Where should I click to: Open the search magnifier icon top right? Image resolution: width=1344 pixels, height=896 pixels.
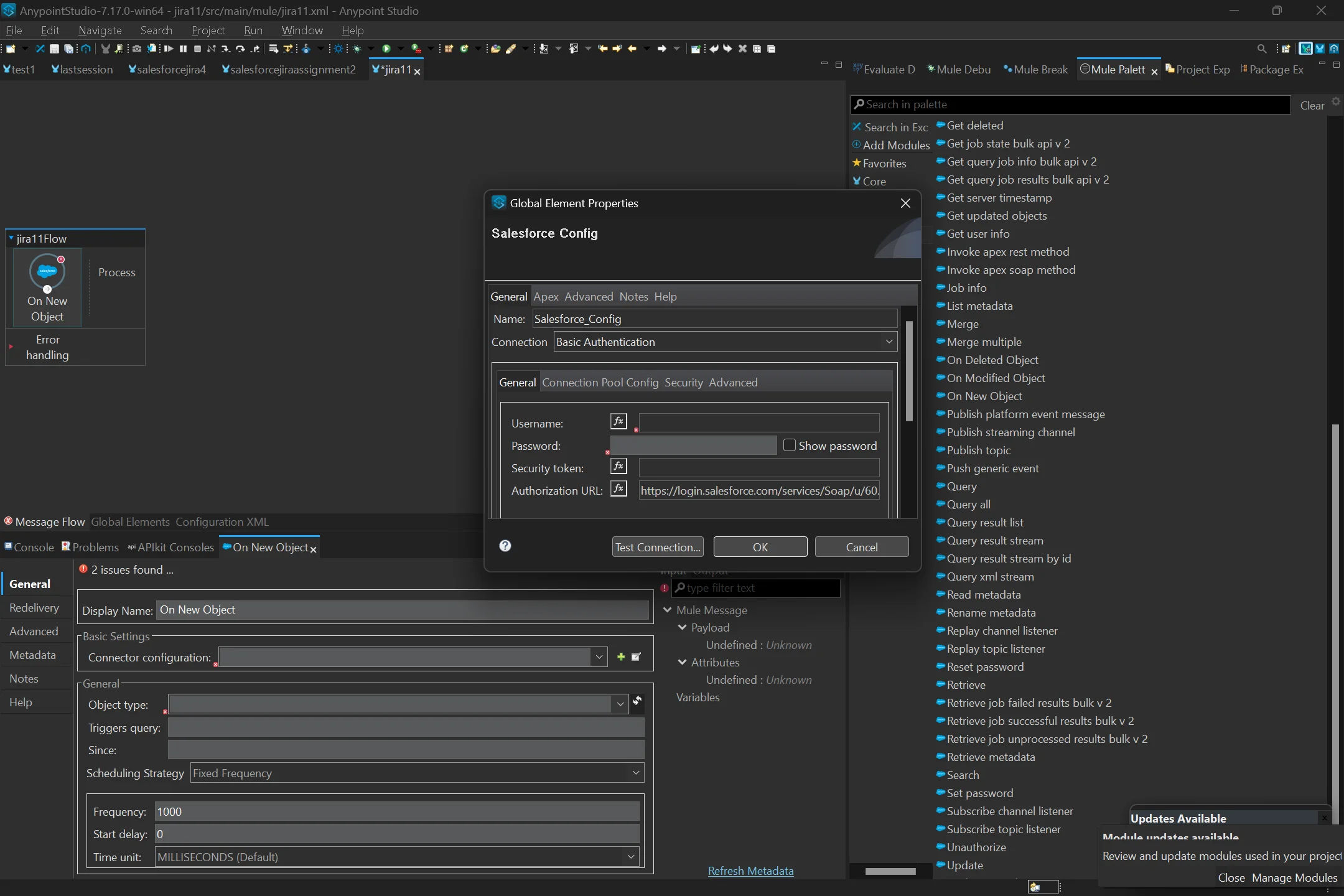click(x=1261, y=49)
